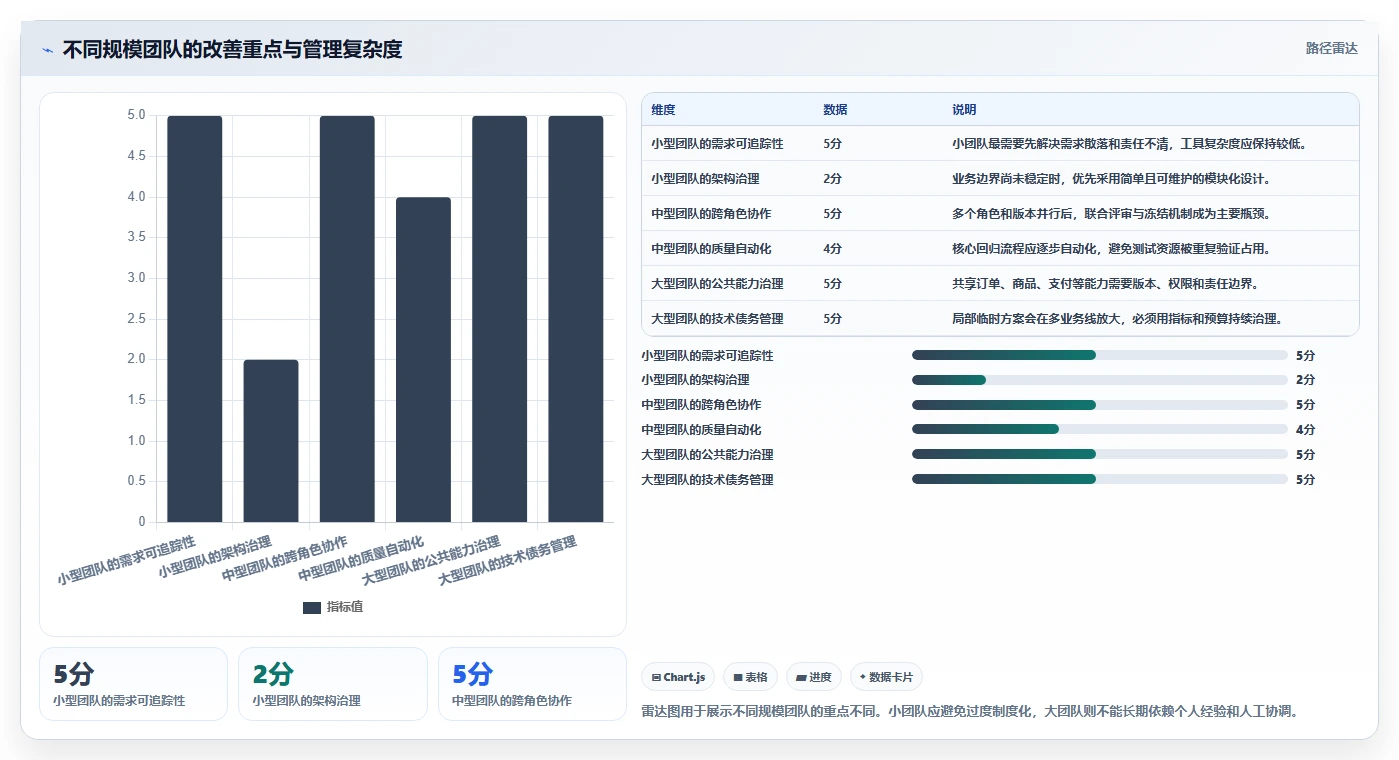Click the footer note starting 雷达图用于展示
The image size is (1399, 760).
coord(970,712)
